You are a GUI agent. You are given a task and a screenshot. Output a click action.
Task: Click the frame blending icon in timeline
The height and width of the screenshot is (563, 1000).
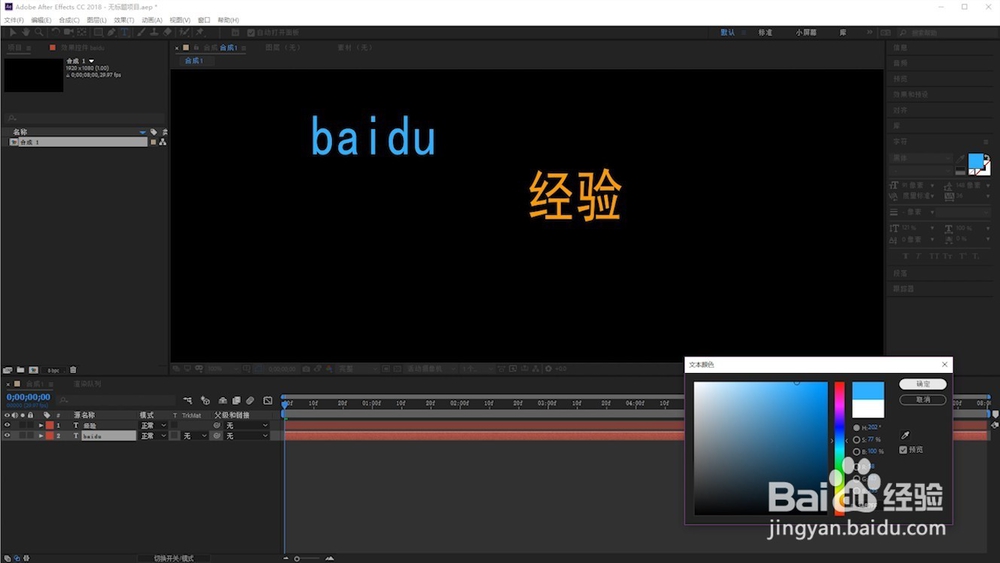[x=236, y=400]
